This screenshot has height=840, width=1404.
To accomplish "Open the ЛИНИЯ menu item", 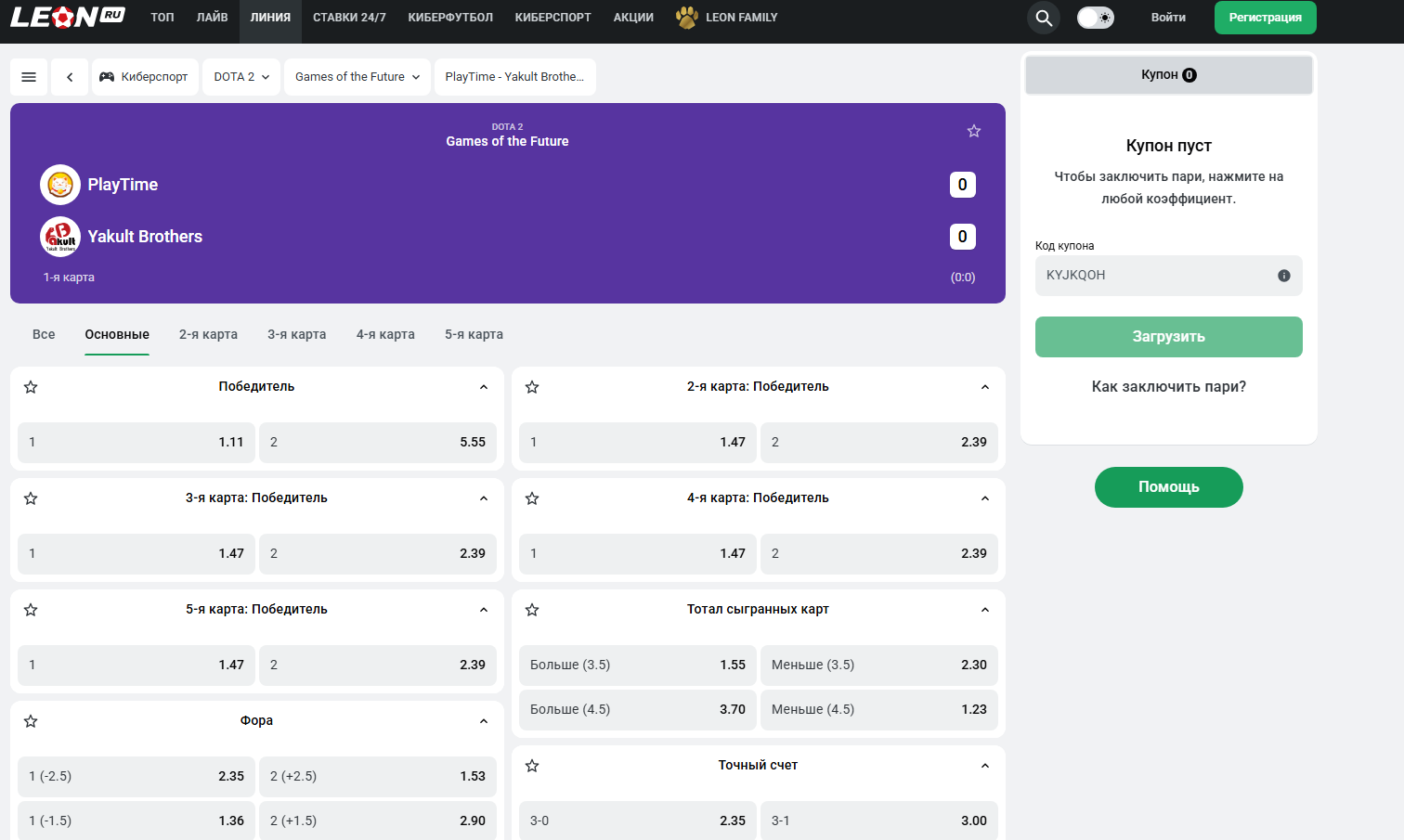I will tap(270, 18).
